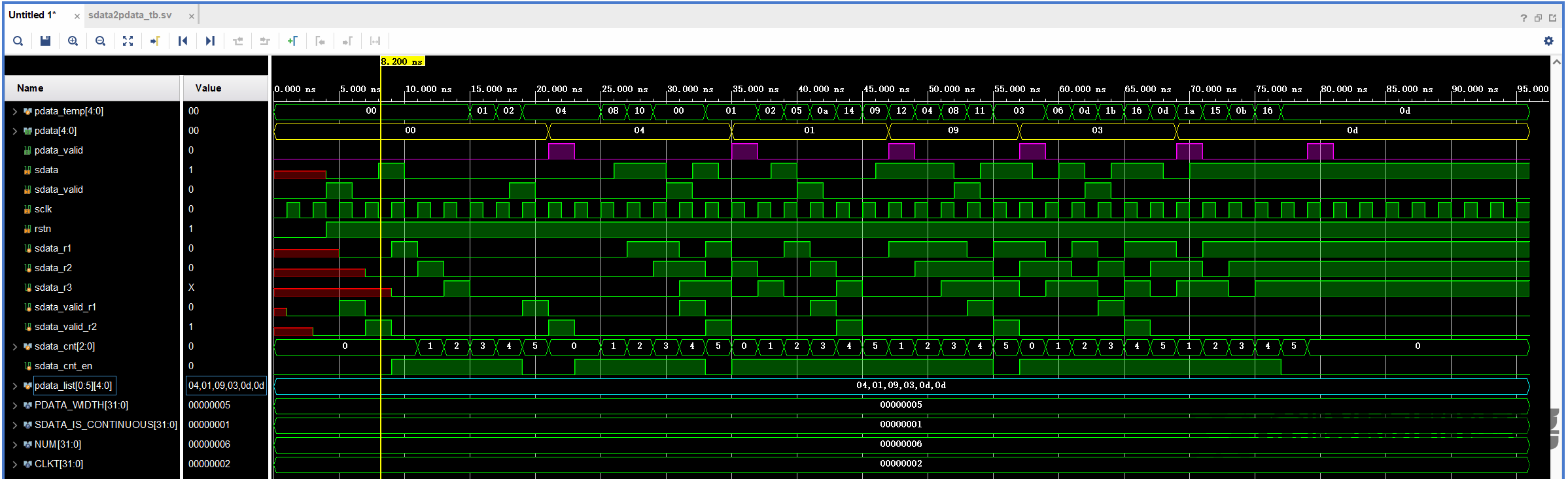Zoom out of the waveform
The width and height of the screenshot is (1568, 479).
click(x=100, y=41)
